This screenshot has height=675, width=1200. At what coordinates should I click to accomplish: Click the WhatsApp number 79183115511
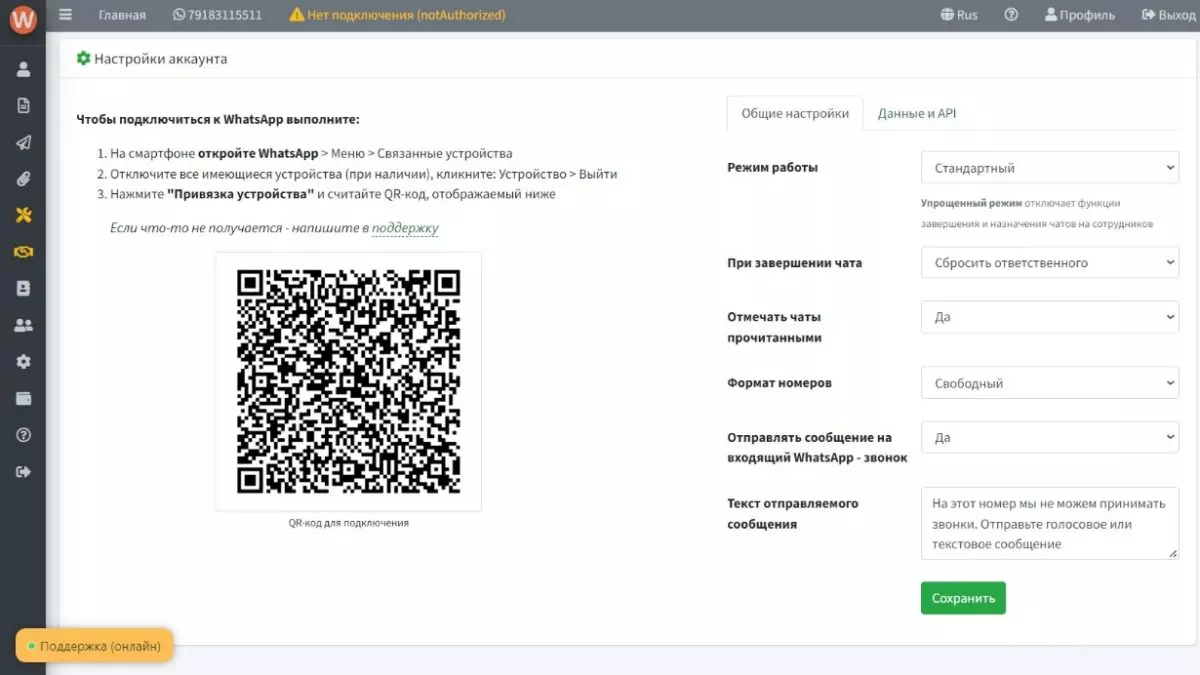(217, 15)
